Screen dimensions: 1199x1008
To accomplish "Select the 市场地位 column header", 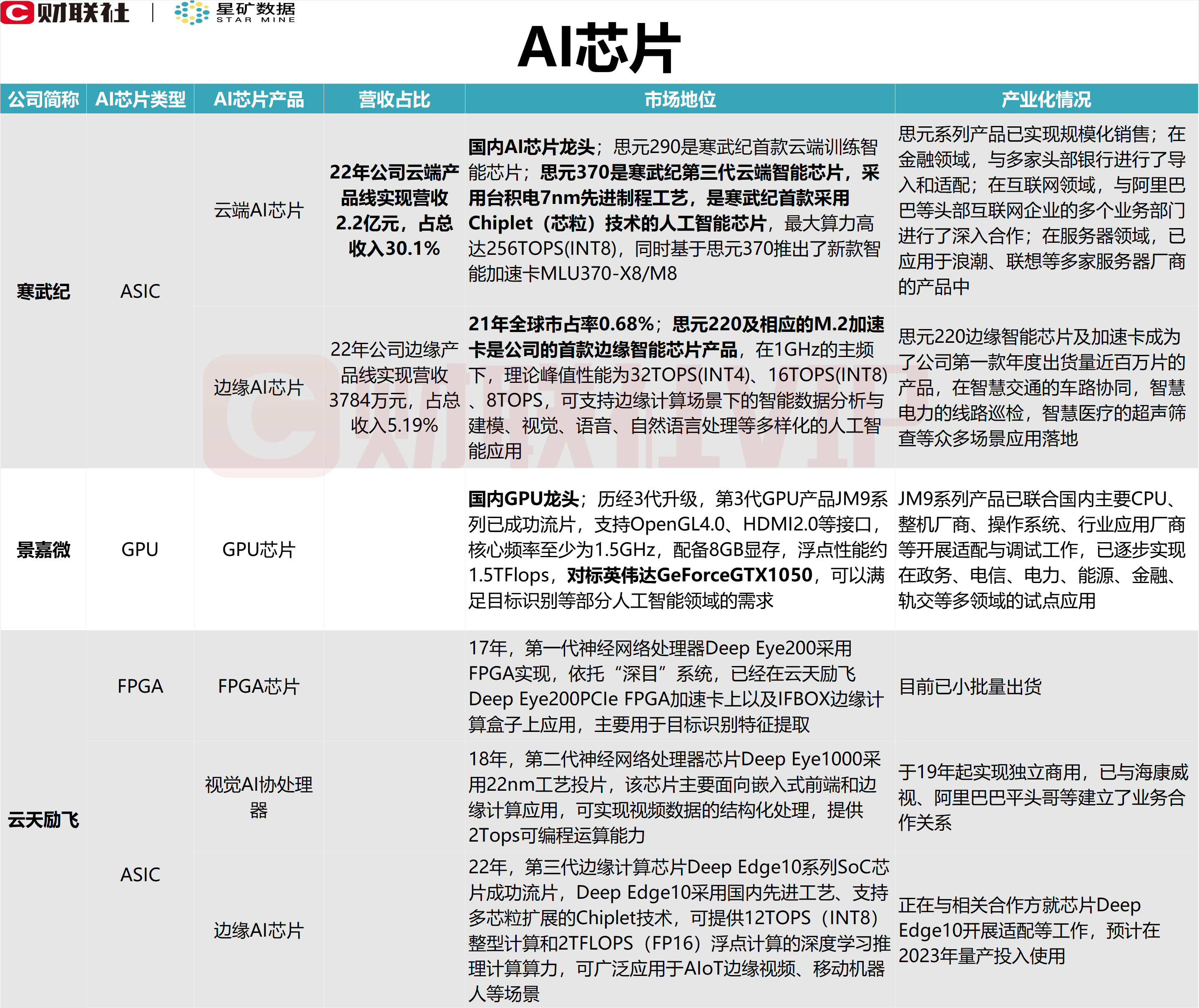I will (x=680, y=99).
